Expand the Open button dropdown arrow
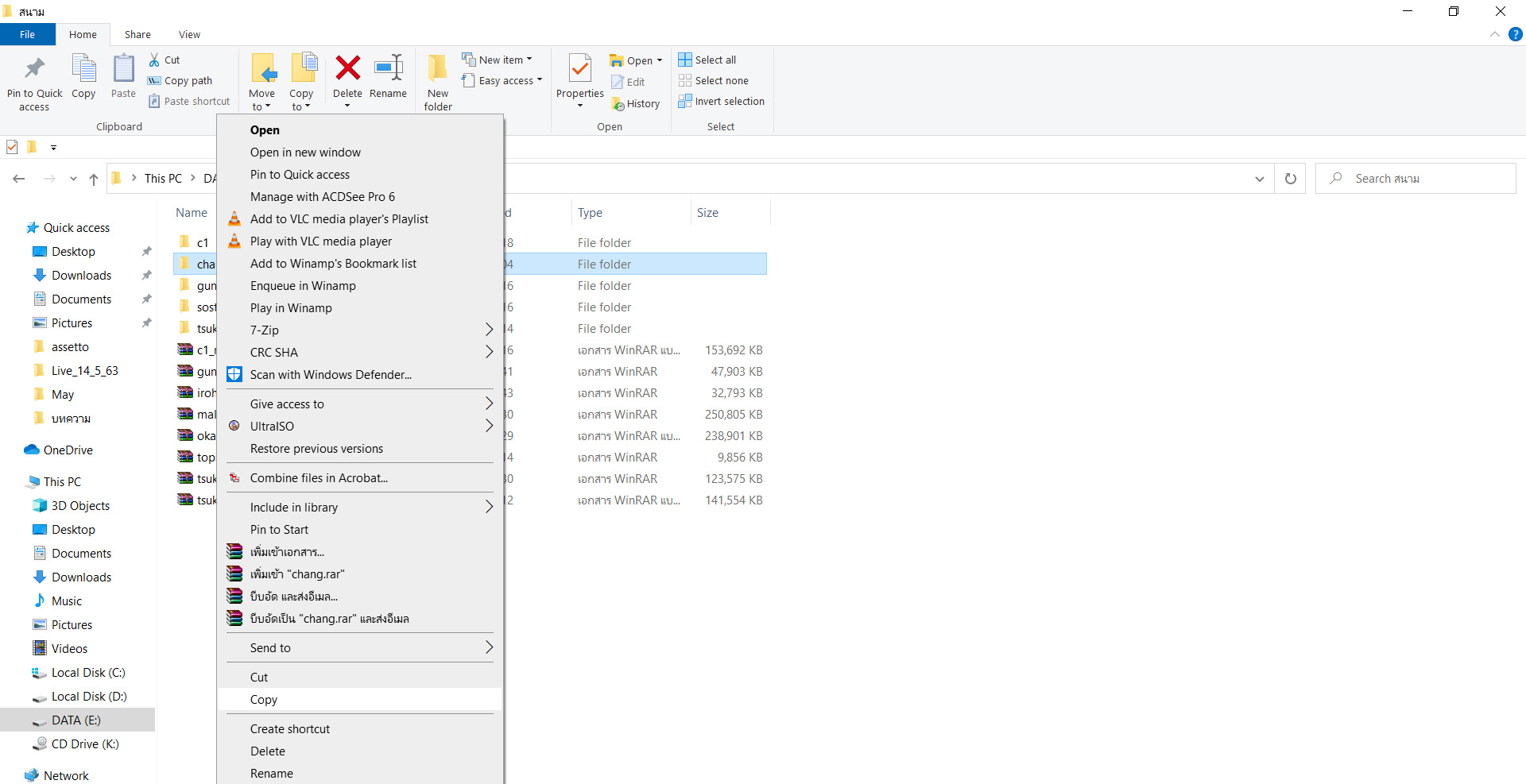This screenshot has width=1526, height=784. [660, 60]
